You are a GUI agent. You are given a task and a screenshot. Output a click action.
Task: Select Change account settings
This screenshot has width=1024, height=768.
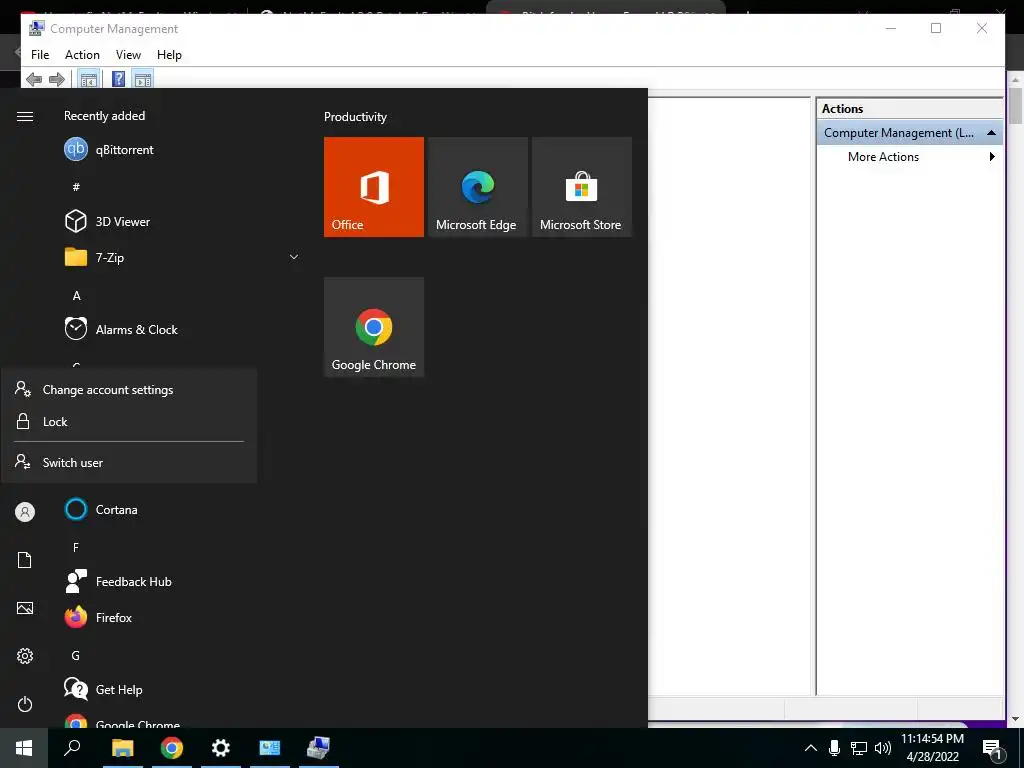(x=129, y=390)
